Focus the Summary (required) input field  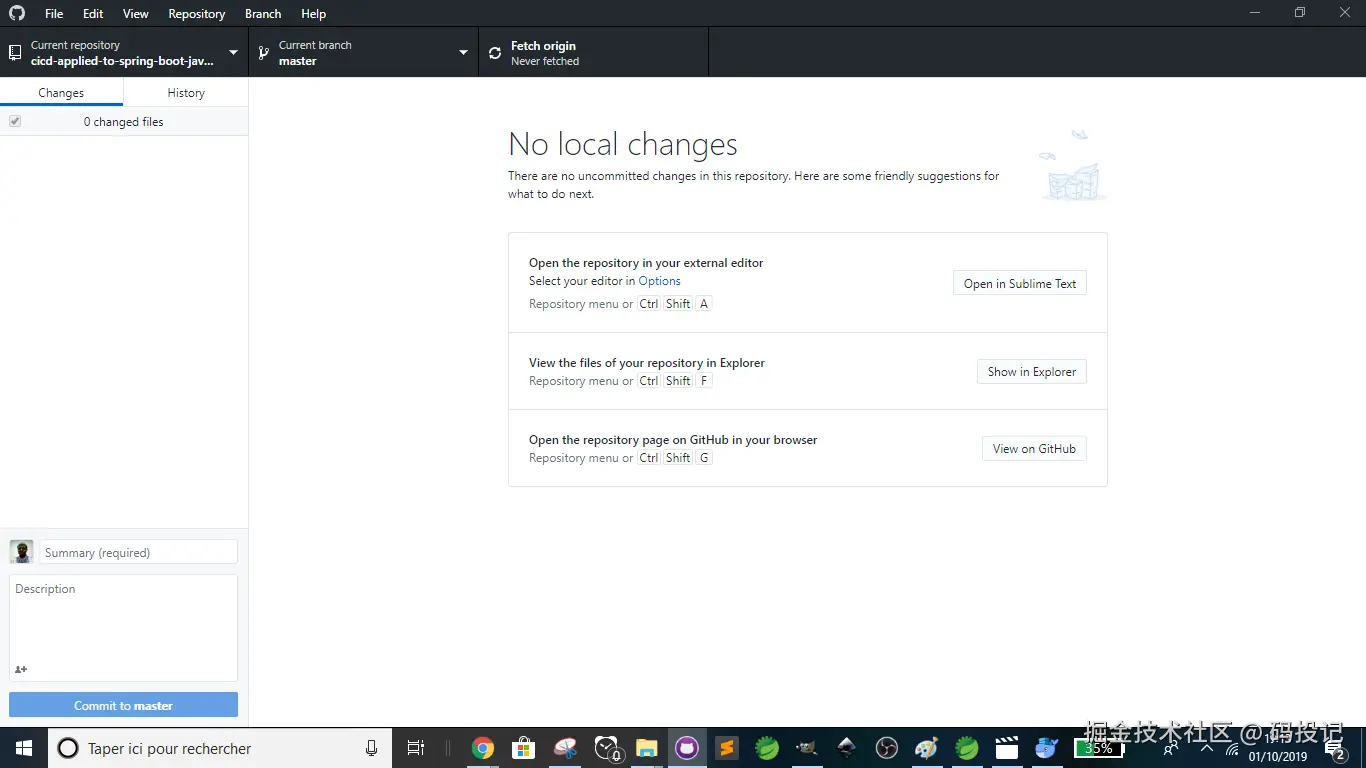pyautogui.click(x=138, y=552)
